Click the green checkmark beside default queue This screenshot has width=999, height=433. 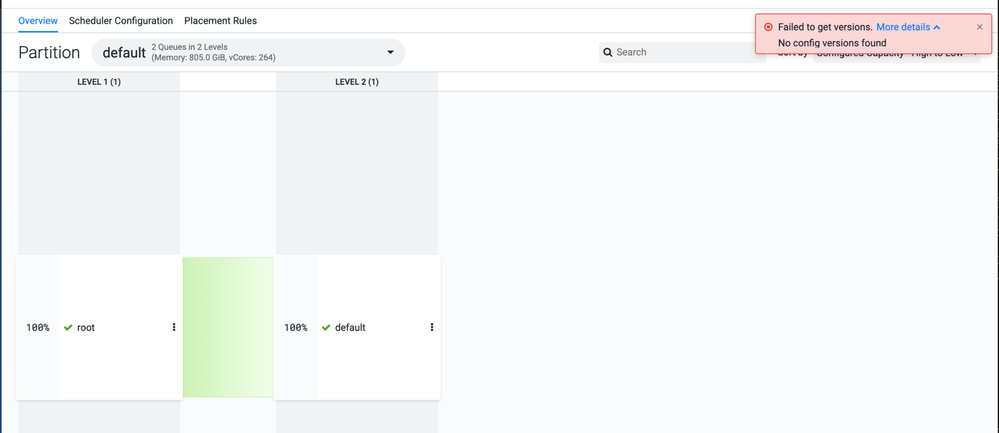tap(326, 328)
